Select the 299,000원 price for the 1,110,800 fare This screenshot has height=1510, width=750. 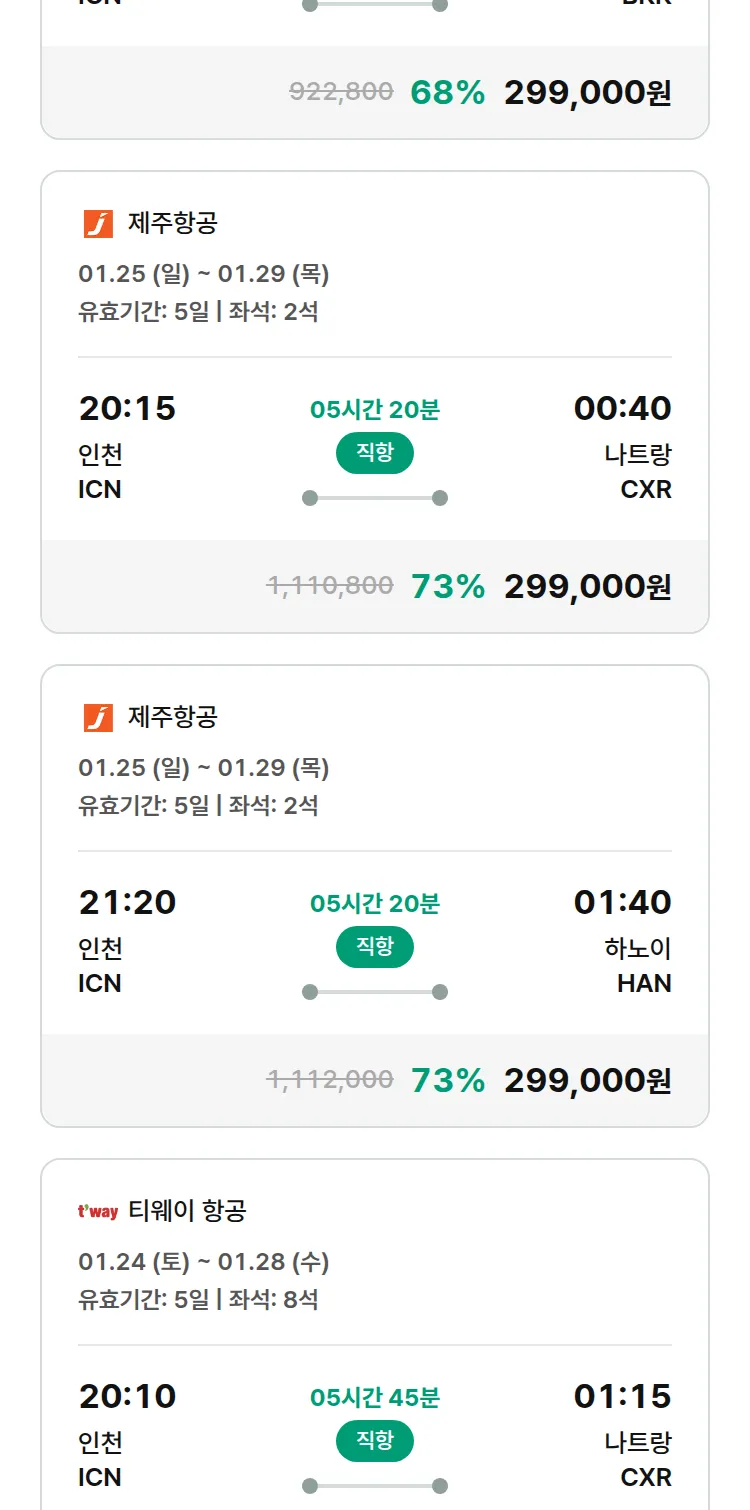pos(587,587)
